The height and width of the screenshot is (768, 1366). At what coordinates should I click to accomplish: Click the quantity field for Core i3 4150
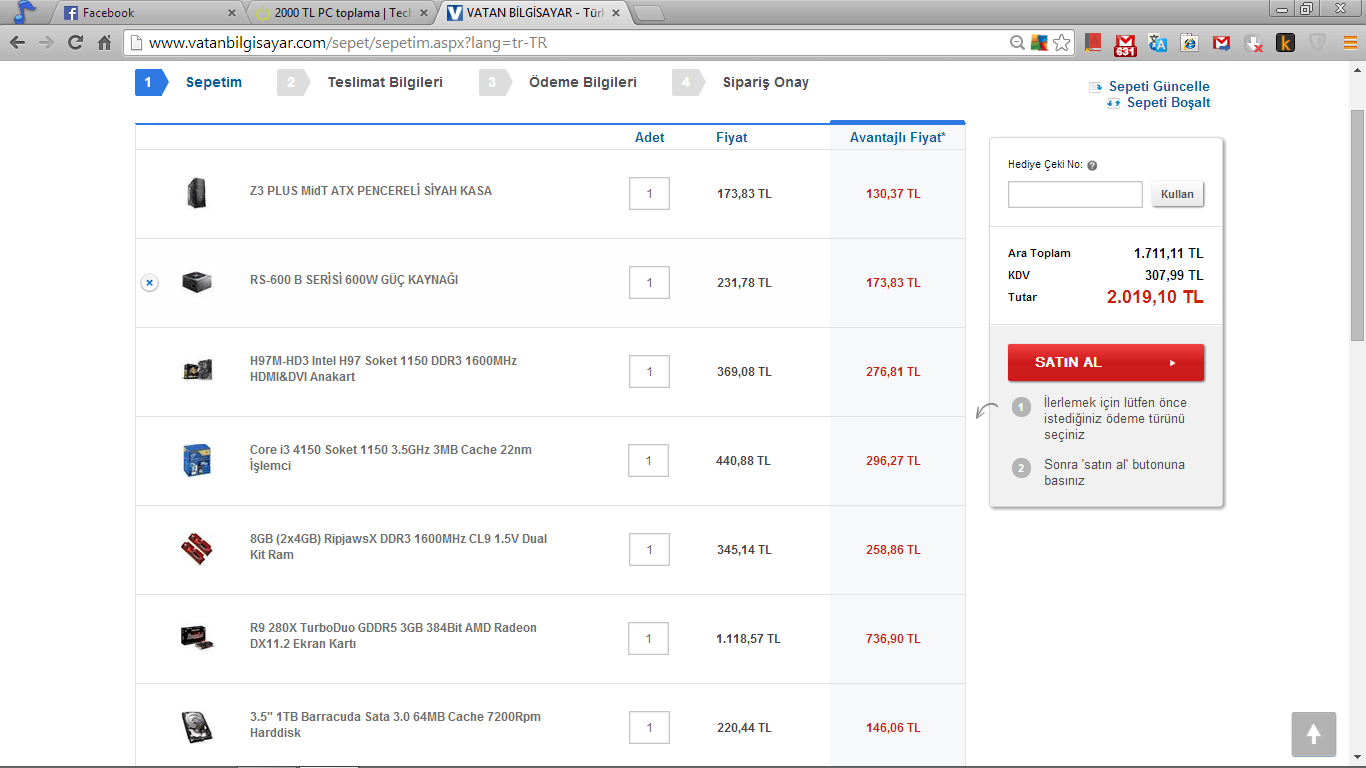(x=649, y=460)
